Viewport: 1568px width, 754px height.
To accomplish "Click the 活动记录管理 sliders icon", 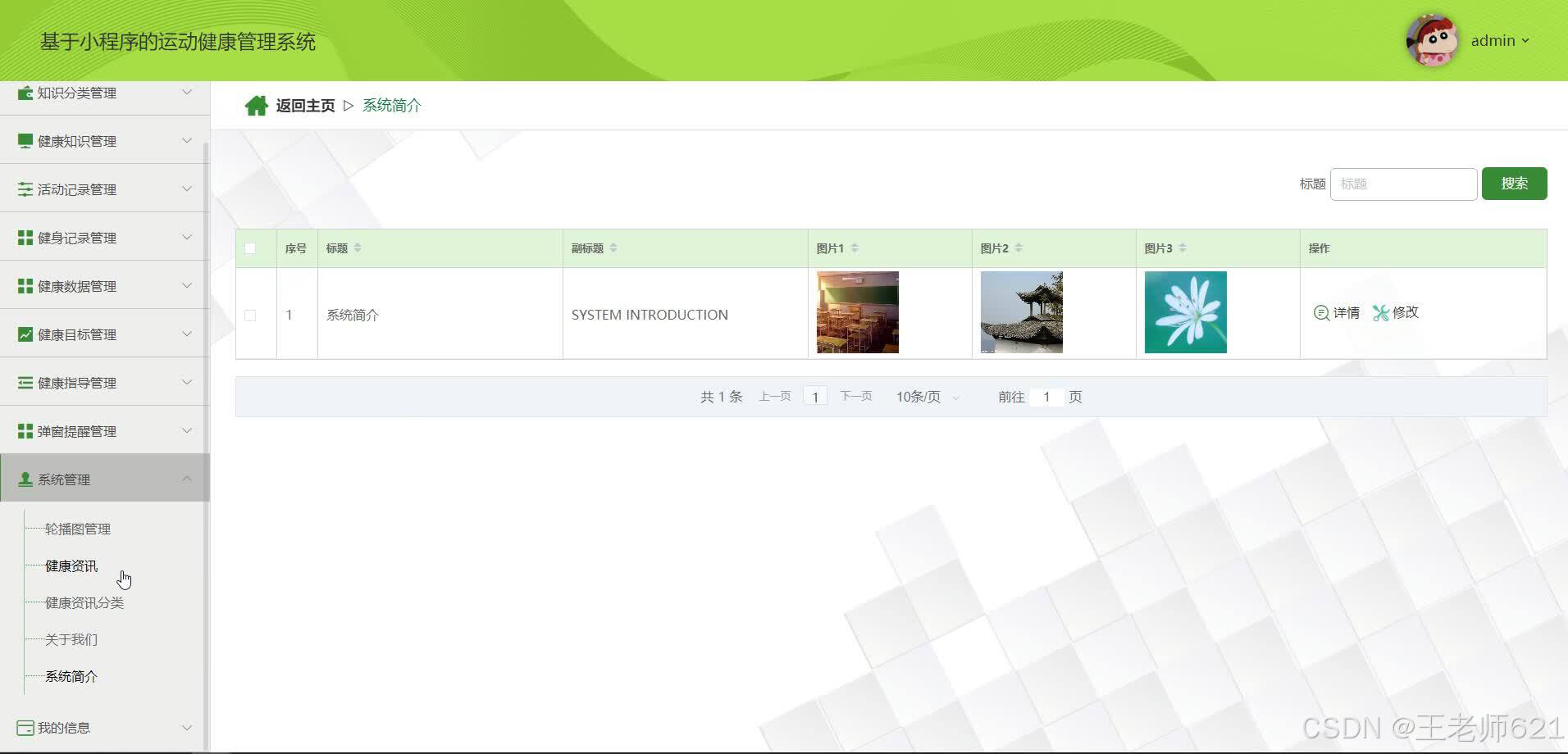I will click(25, 189).
